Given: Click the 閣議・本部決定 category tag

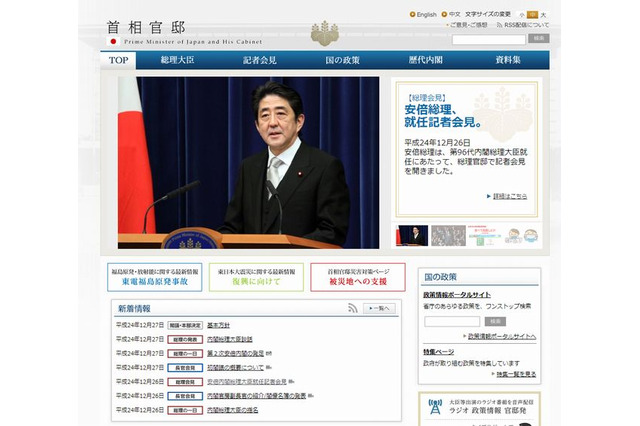Looking at the screenshot, I should pyautogui.click(x=185, y=325).
